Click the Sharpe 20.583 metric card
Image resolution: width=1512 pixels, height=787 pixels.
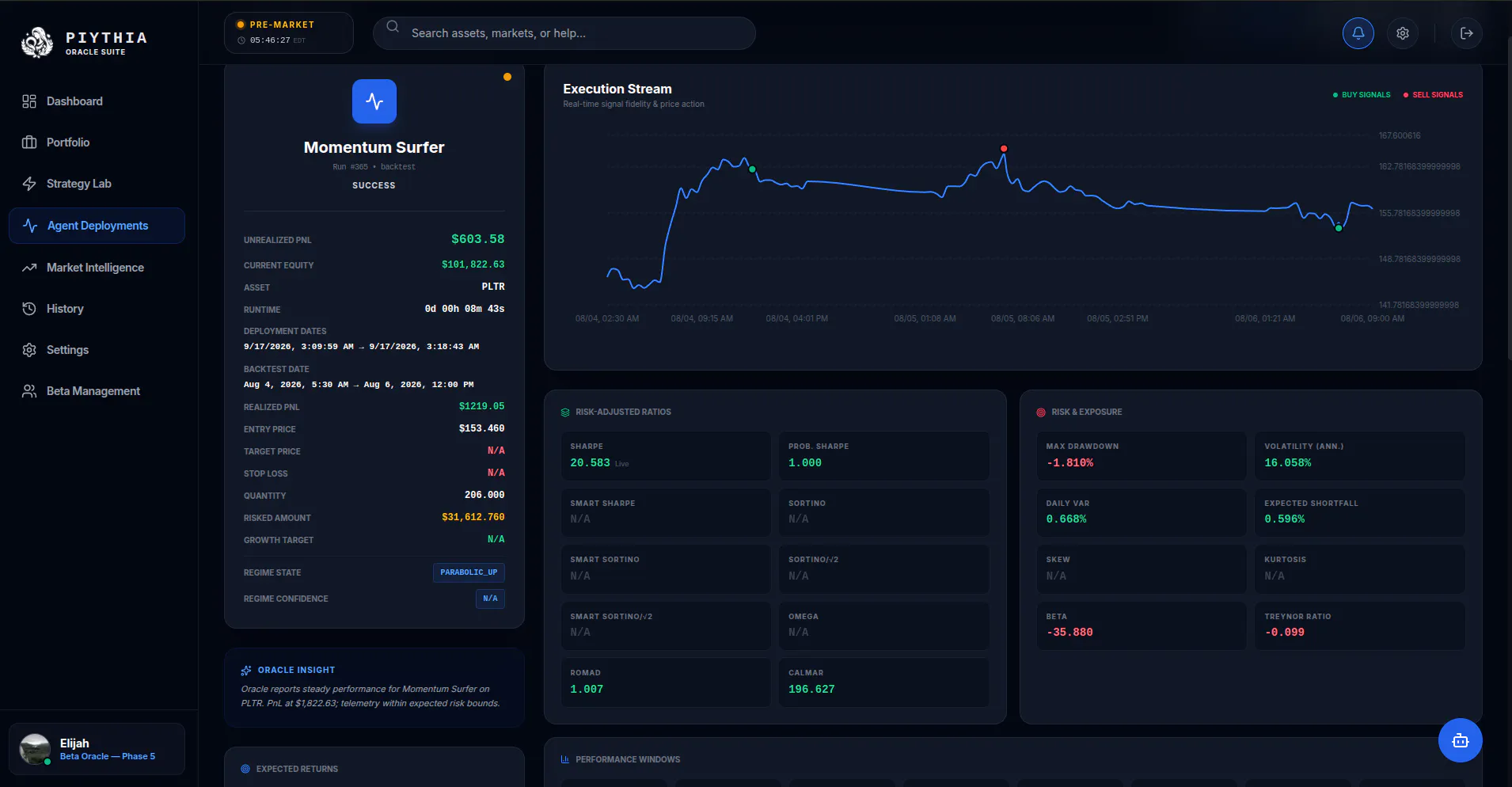coord(666,456)
